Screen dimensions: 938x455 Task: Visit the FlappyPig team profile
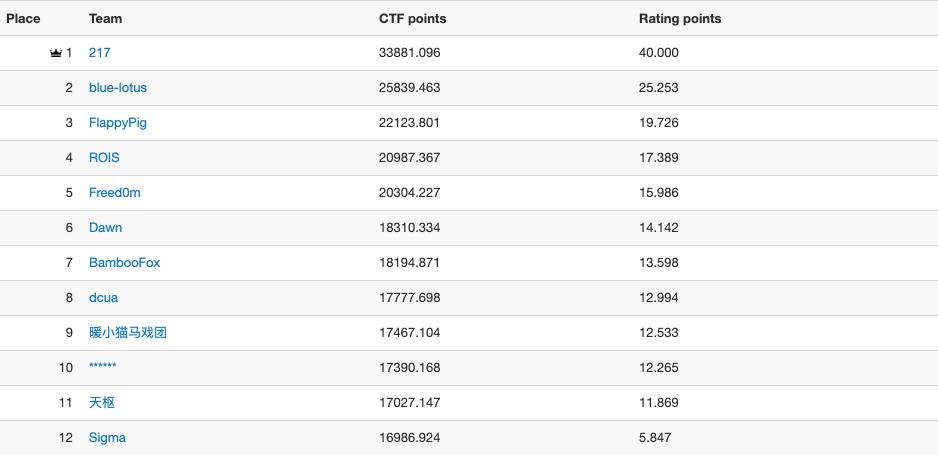[x=117, y=123]
